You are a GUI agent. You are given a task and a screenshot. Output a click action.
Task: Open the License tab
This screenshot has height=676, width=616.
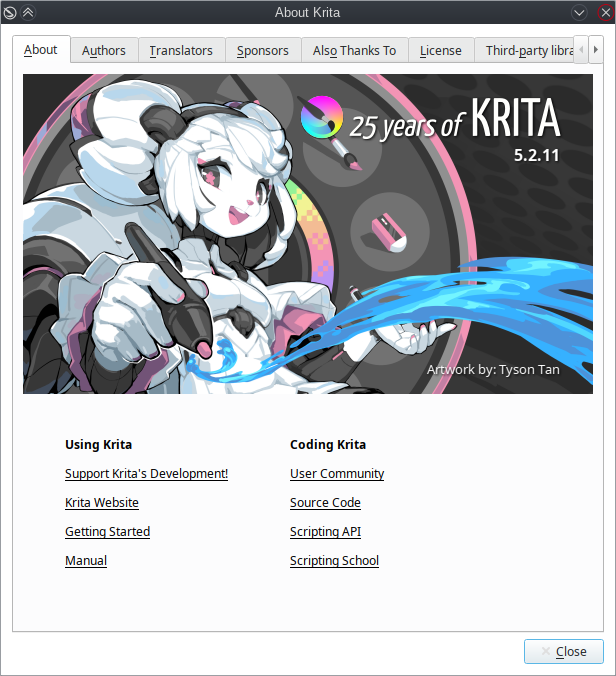(x=440, y=51)
